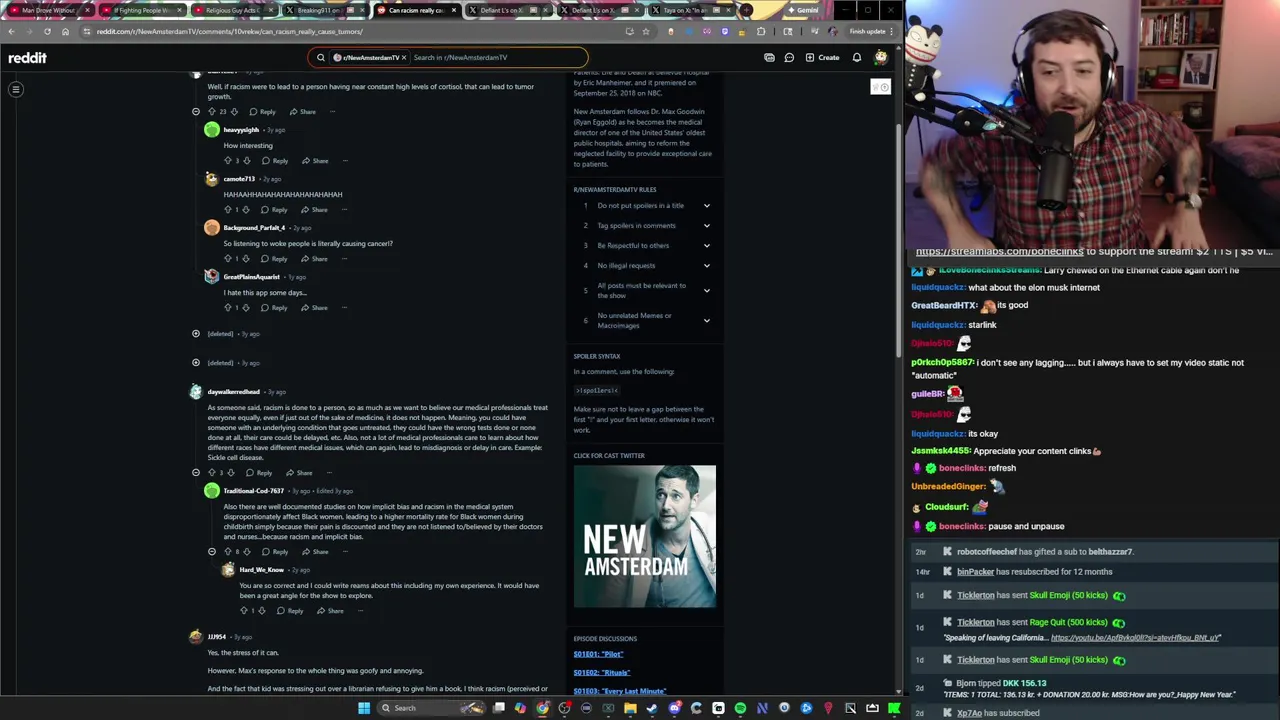
Task: Click the reddit logo
Action: [27, 58]
